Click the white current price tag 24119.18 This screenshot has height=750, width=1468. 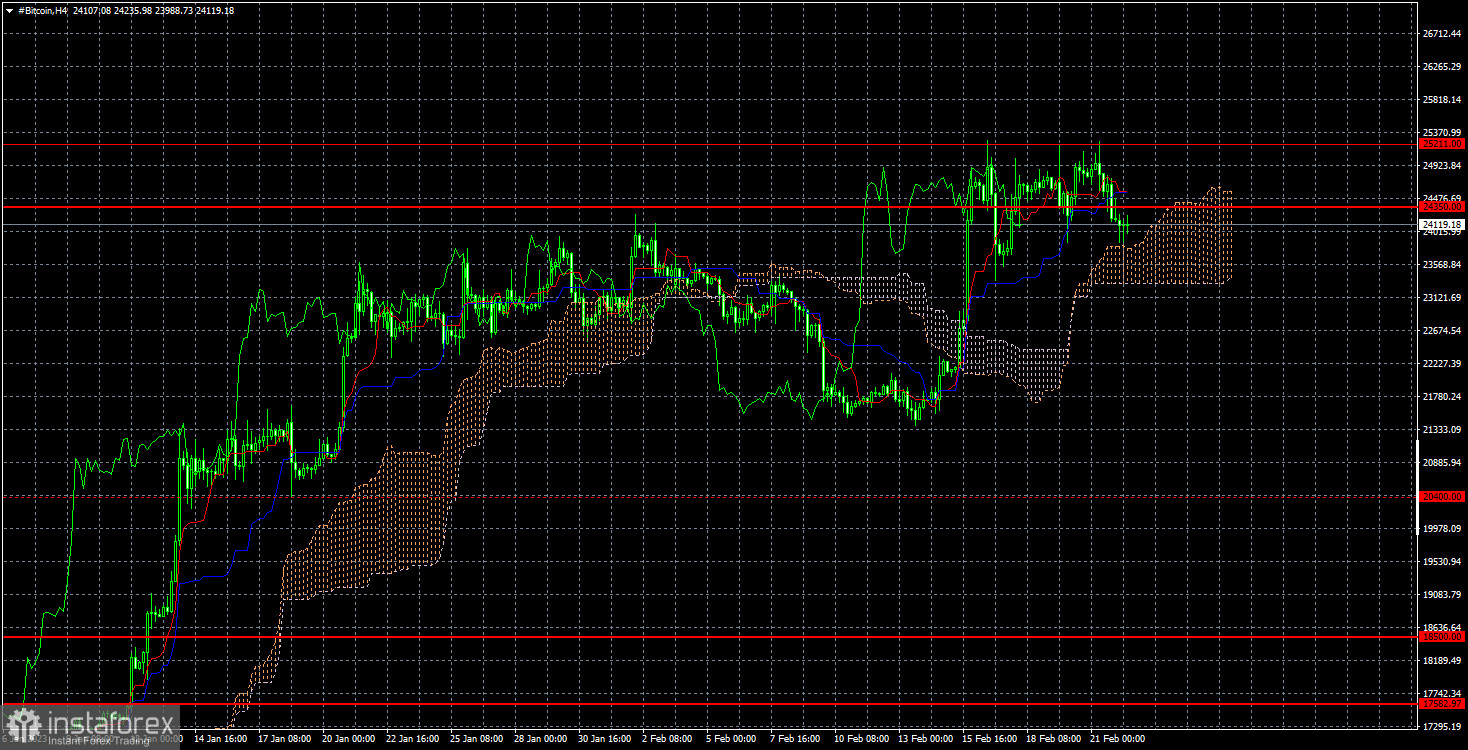pos(1442,224)
